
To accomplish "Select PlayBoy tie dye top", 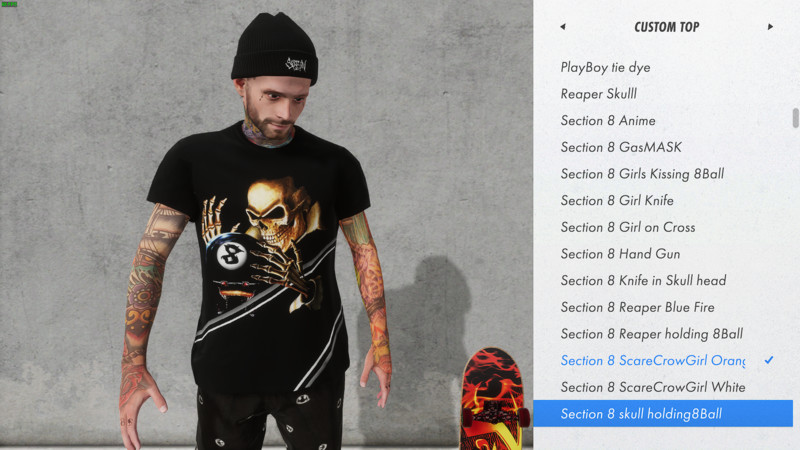I will [x=605, y=67].
